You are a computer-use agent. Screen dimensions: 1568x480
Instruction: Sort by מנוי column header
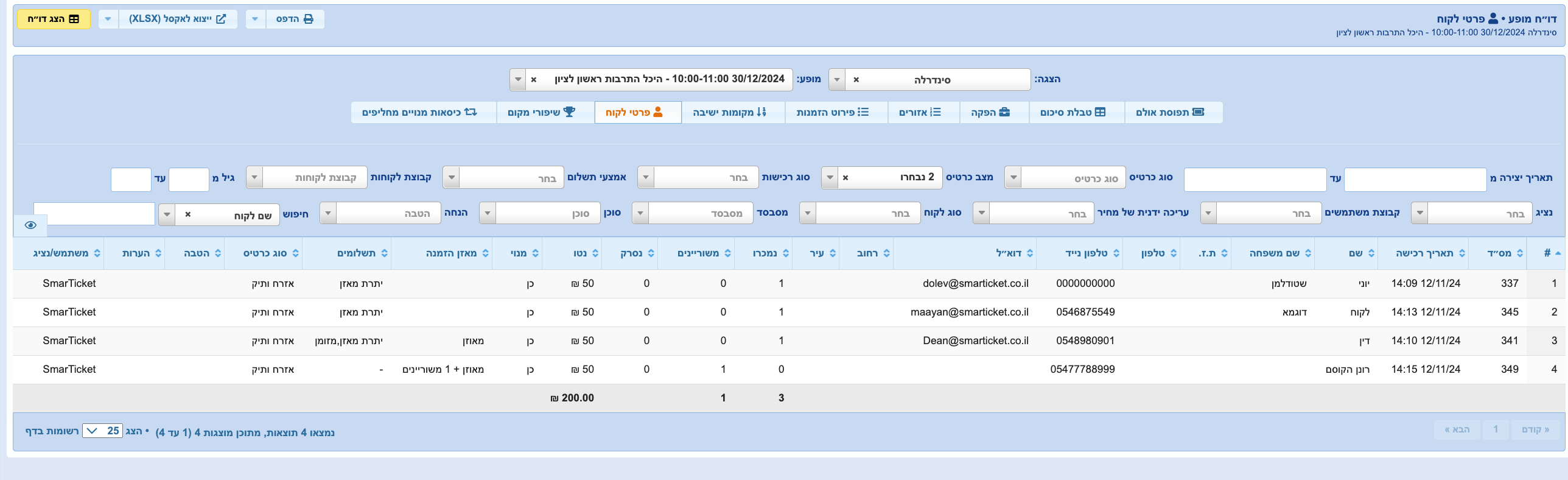(517, 253)
